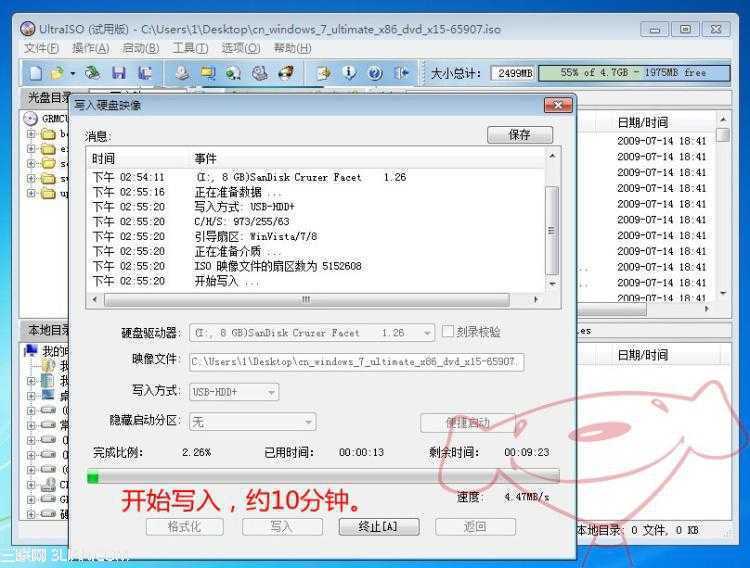Click the My Computer icon in local tree
Viewport: 750px width, 568px height.
pos(31,351)
